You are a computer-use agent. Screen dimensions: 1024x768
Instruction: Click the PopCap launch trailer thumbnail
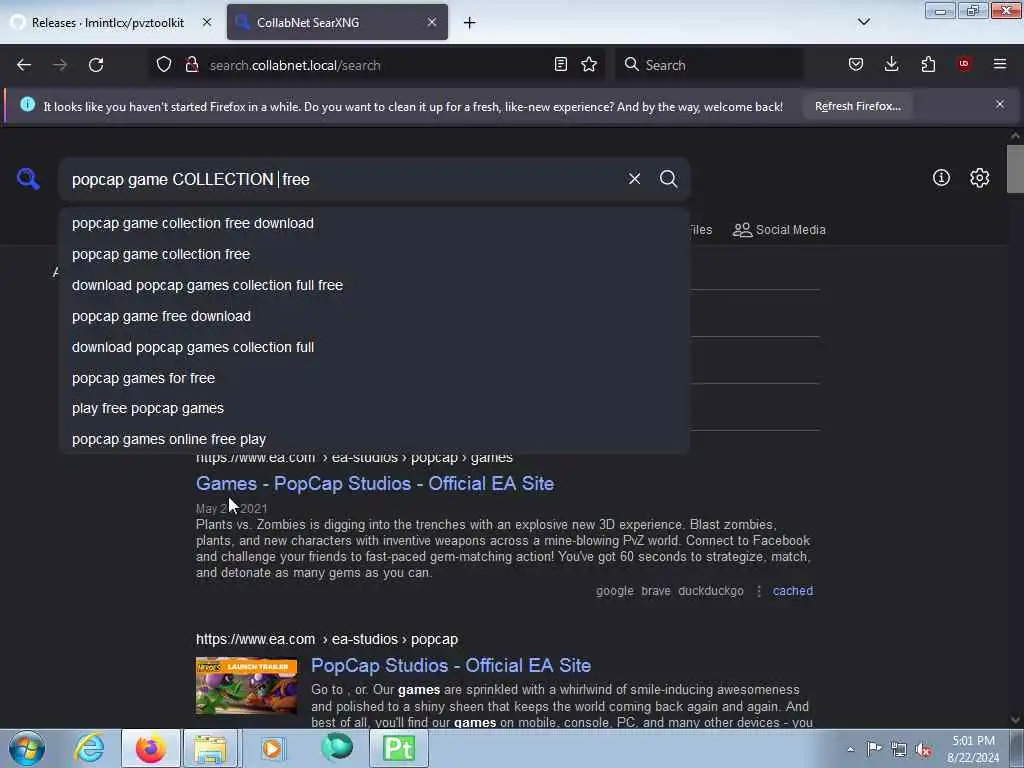point(246,686)
